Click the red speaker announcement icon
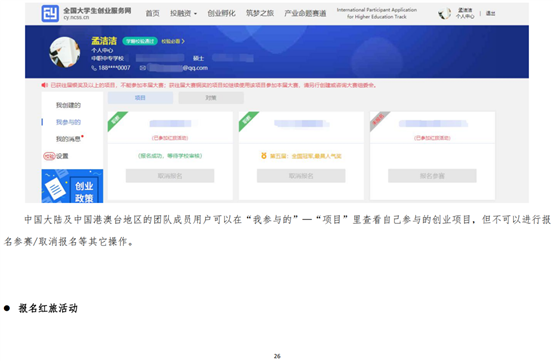The width and height of the screenshot is (553, 361). 44,85
